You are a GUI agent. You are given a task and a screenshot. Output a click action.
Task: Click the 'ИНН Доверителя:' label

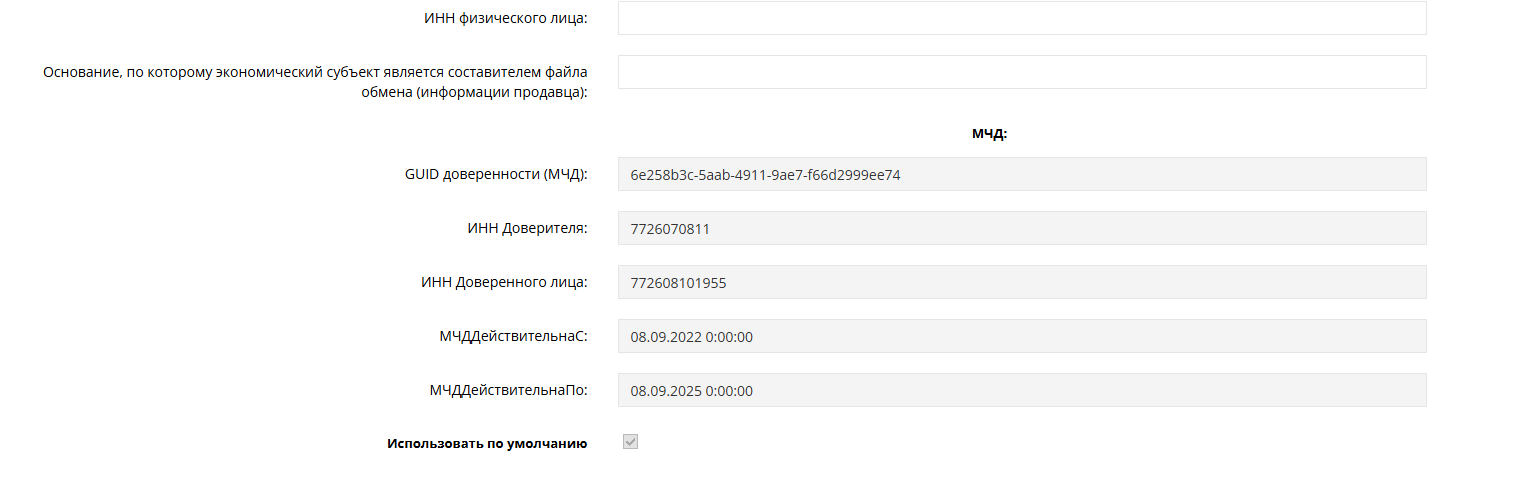tap(527, 228)
